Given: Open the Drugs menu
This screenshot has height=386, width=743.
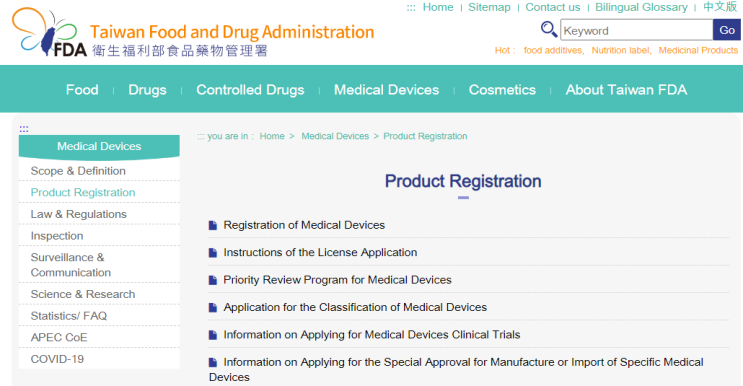Looking at the screenshot, I should (147, 90).
